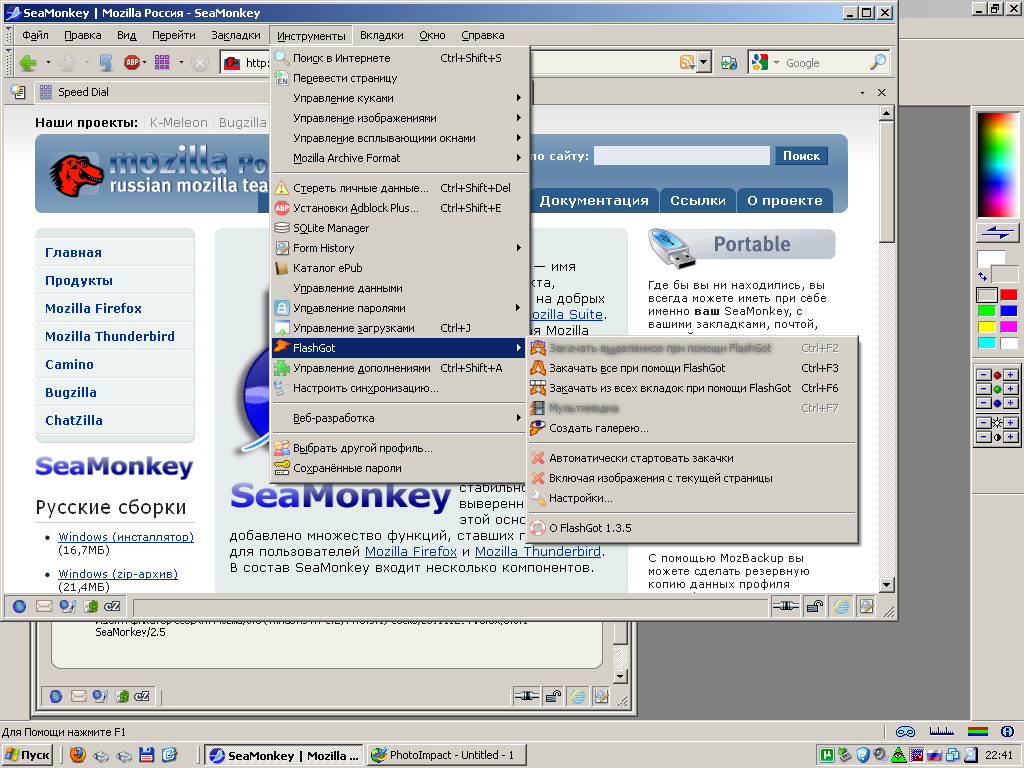The width and height of the screenshot is (1024, 768).
Task: Open FlashGot 'Настройки...' menu item
Action: pos(692,498)
